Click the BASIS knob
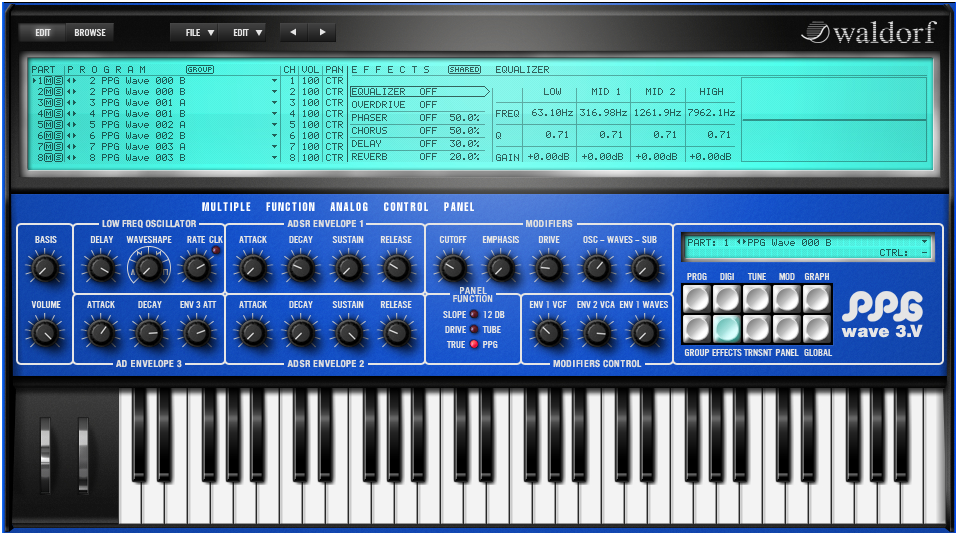This screenshot has width=958, height=535. pyautogui.click(x=45, y=268)
